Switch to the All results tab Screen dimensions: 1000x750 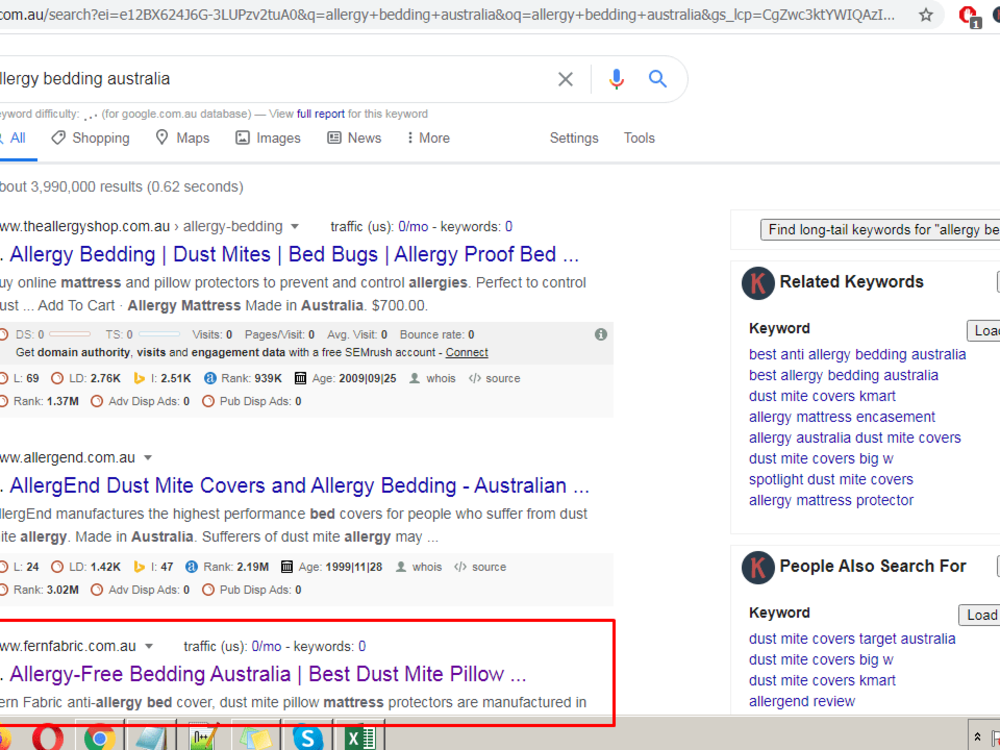[13, 138]
